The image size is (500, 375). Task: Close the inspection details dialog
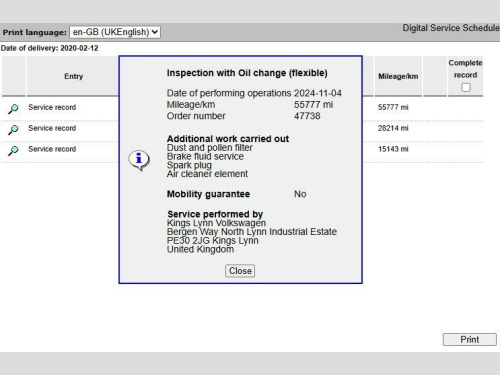(x=240, y=271)
